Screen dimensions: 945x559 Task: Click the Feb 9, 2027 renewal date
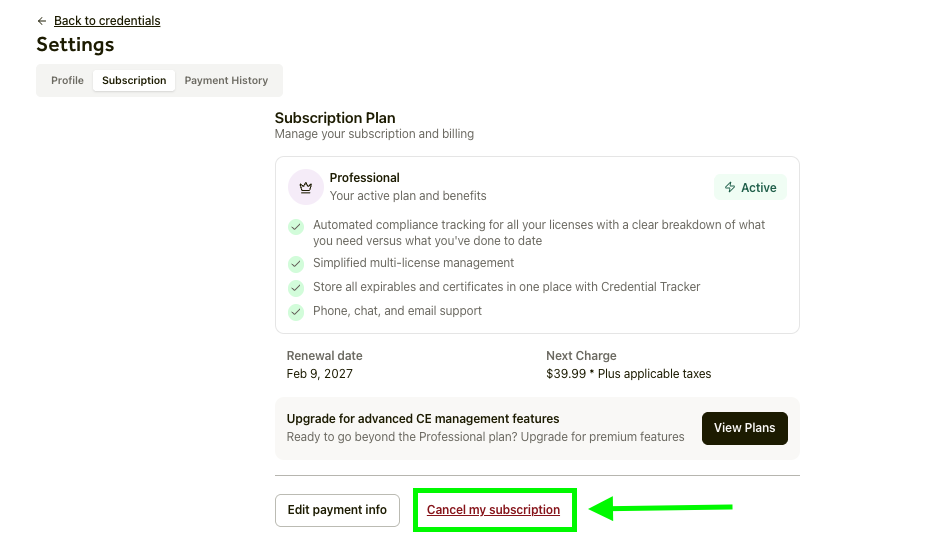coord(320,374)
